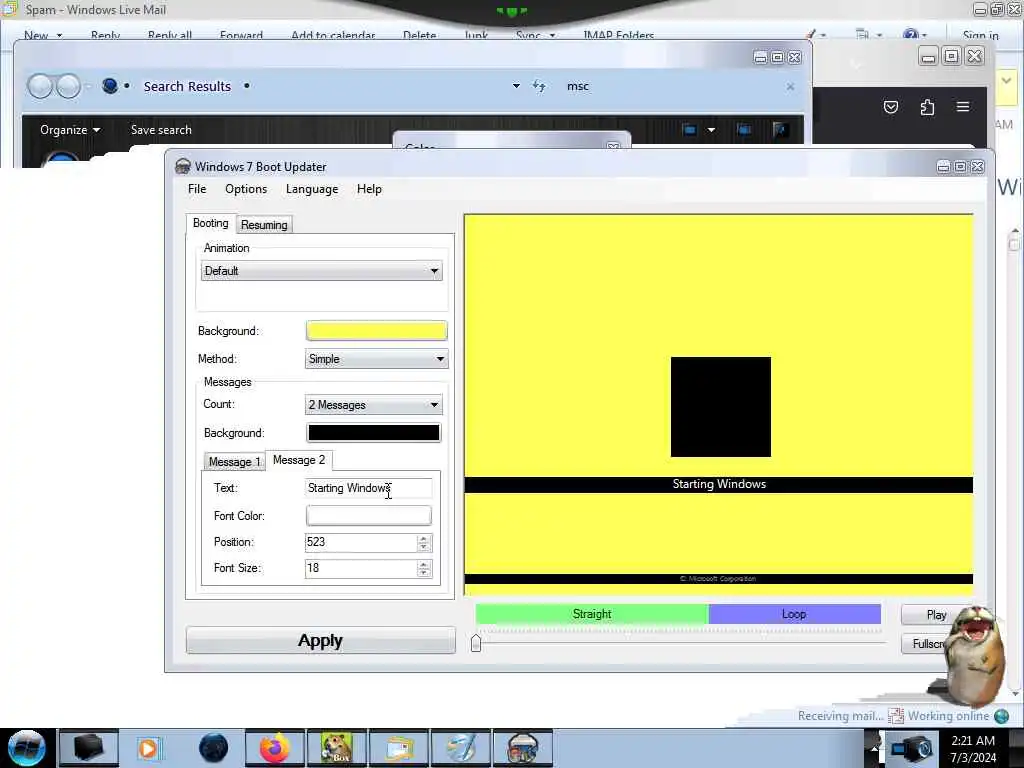
Task: Click the Search Results globe location icon
Action: (x=110, y=86)
